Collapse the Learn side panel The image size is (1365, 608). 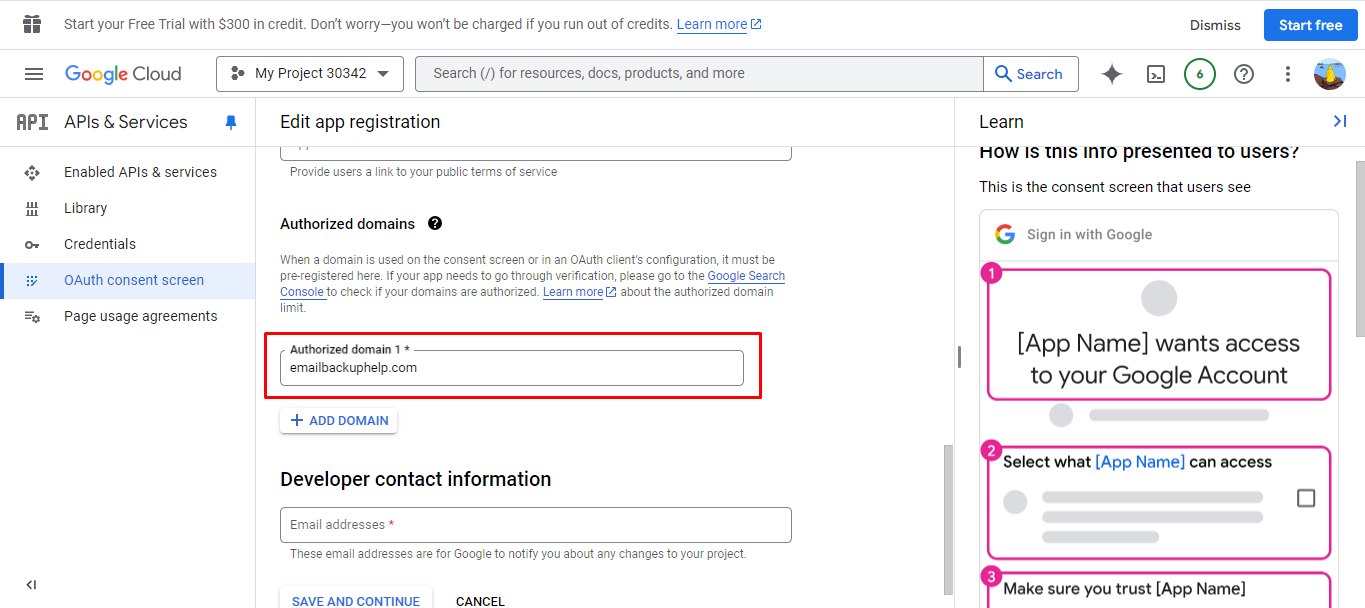[x=1340, y=121]
